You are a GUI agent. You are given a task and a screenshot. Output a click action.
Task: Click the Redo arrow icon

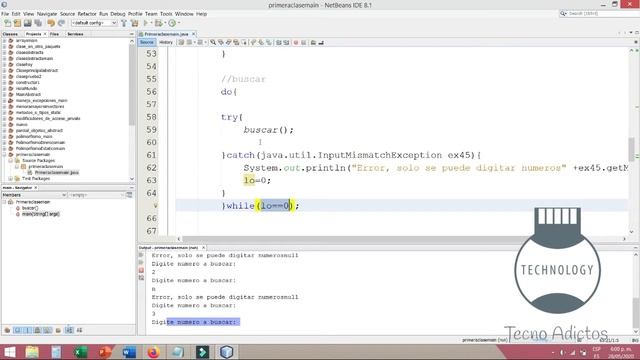[x=61, y=23]
